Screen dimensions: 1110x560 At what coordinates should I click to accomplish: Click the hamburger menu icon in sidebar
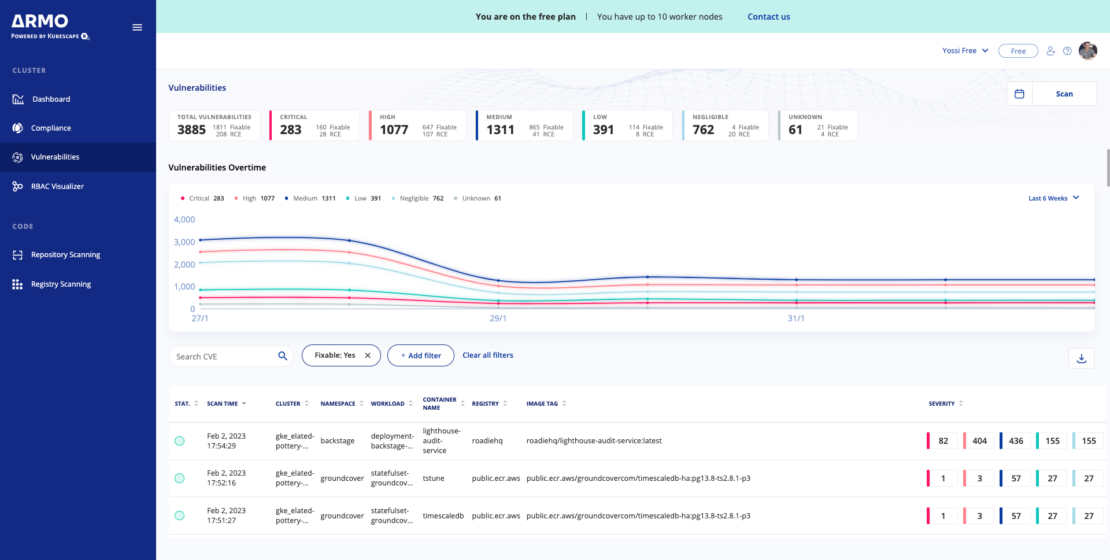[x=137, y=27]
